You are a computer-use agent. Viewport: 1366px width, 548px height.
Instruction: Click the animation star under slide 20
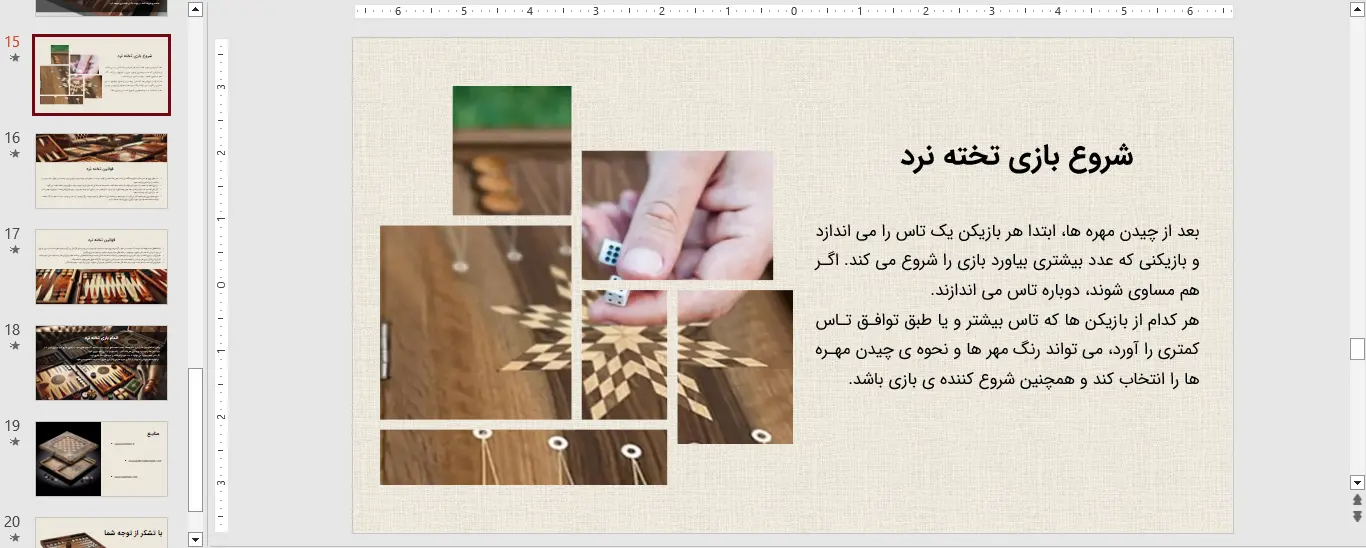(14, 538)
